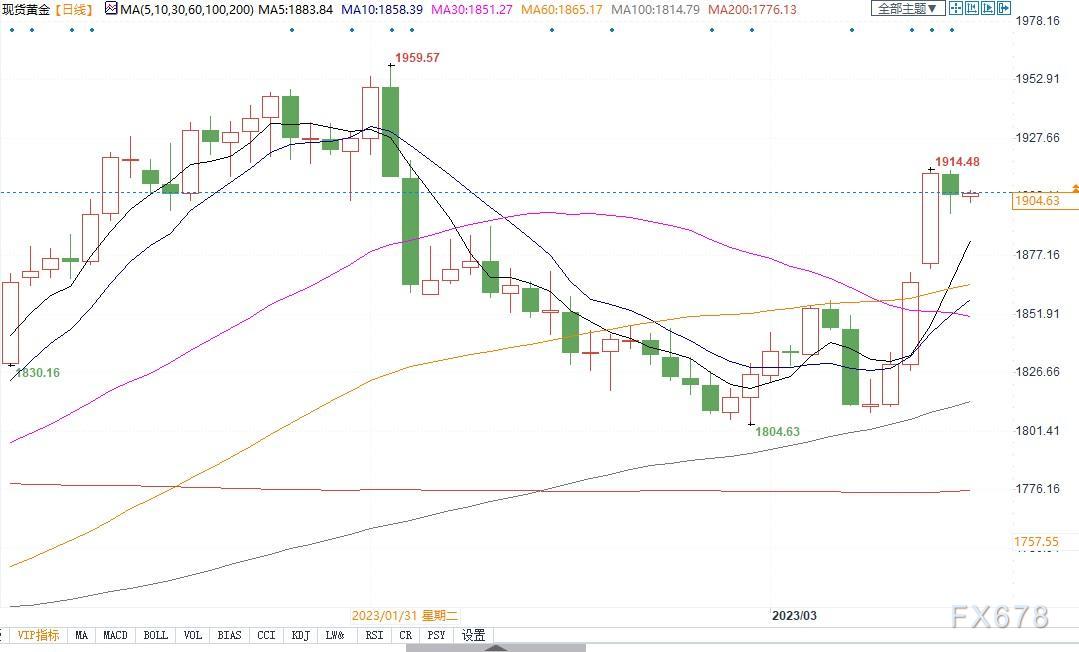Click the MA100:1814.79 value
This screenshot has width=1079, height=652.
[x=655, y=10]
